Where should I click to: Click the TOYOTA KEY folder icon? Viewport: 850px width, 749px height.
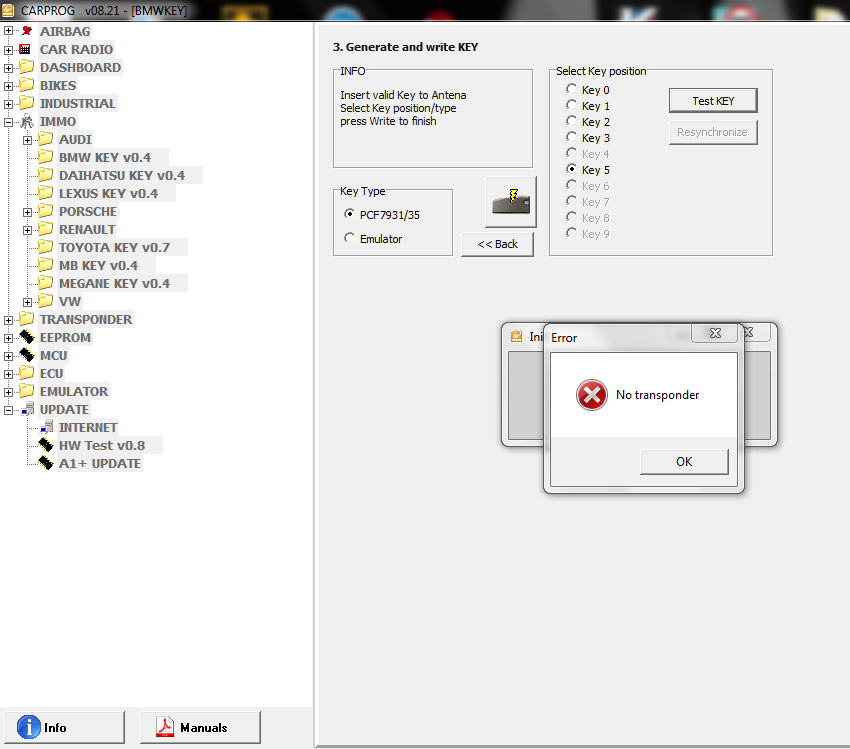pos(46,247)
